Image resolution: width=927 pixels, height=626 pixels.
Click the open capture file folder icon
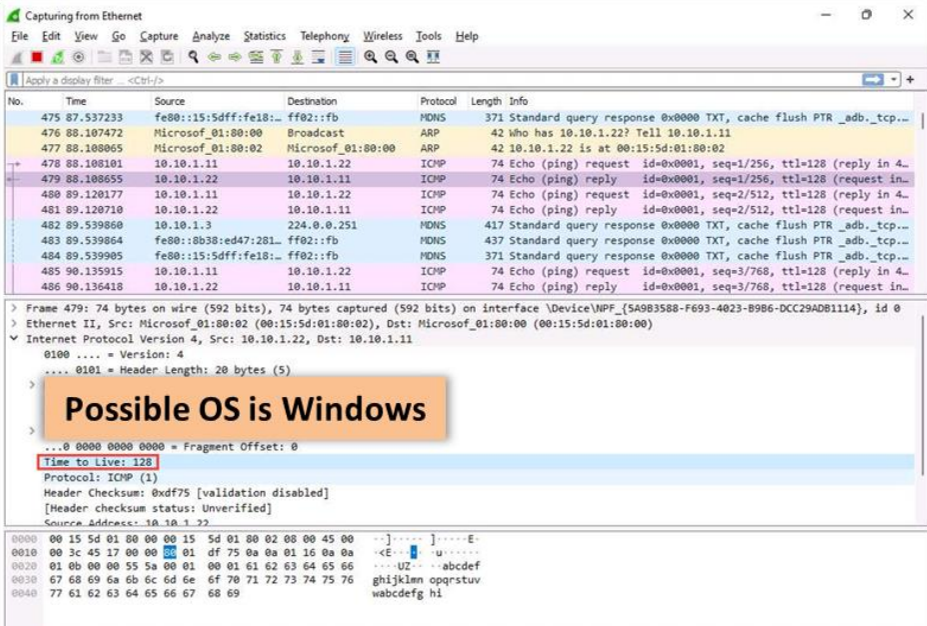[x=105, y=57]
